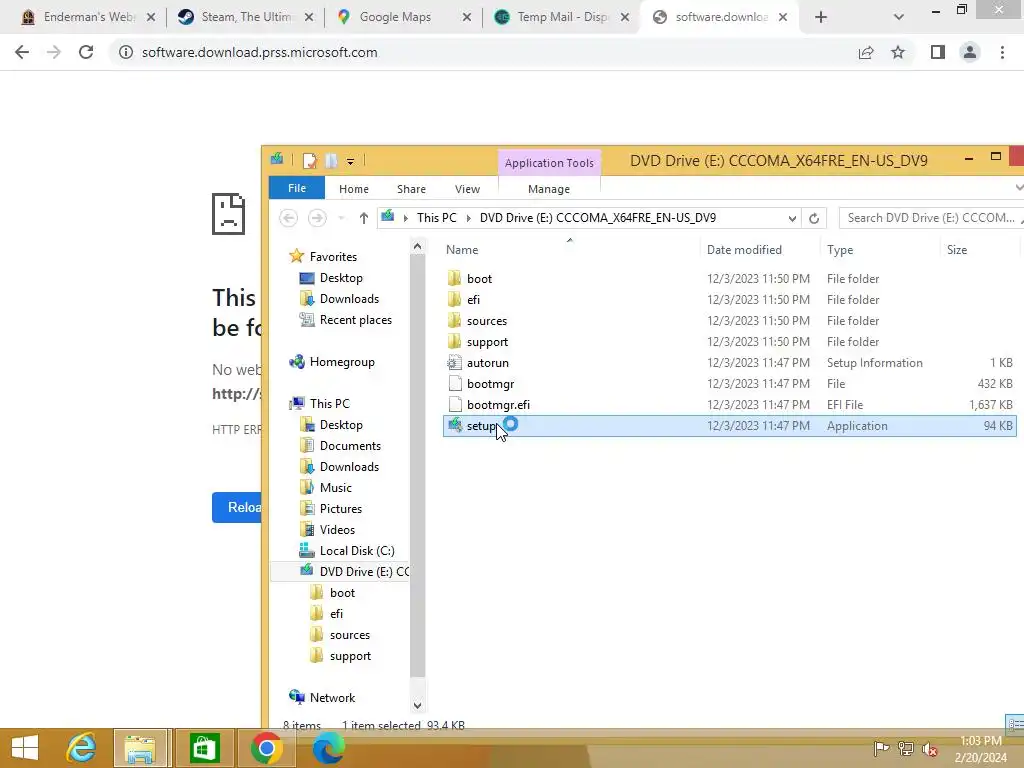Select Network in the navigation pane
The width and height of the screenshot is (1024, 768).
[x=332, y=697]
